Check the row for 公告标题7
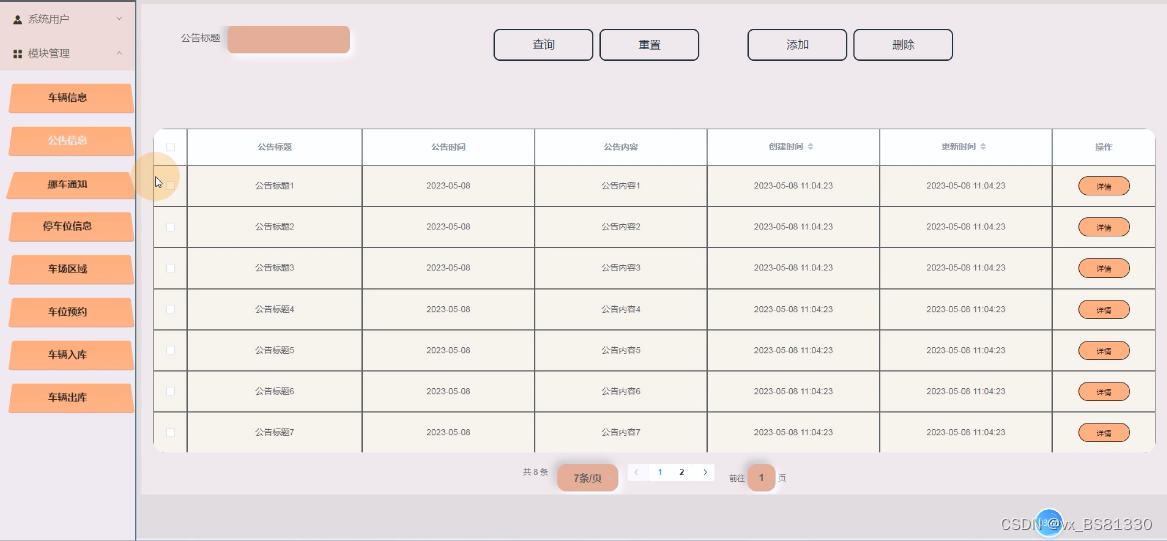The width and height of the screenshot is (1167, 541). [x=170, y=432]
